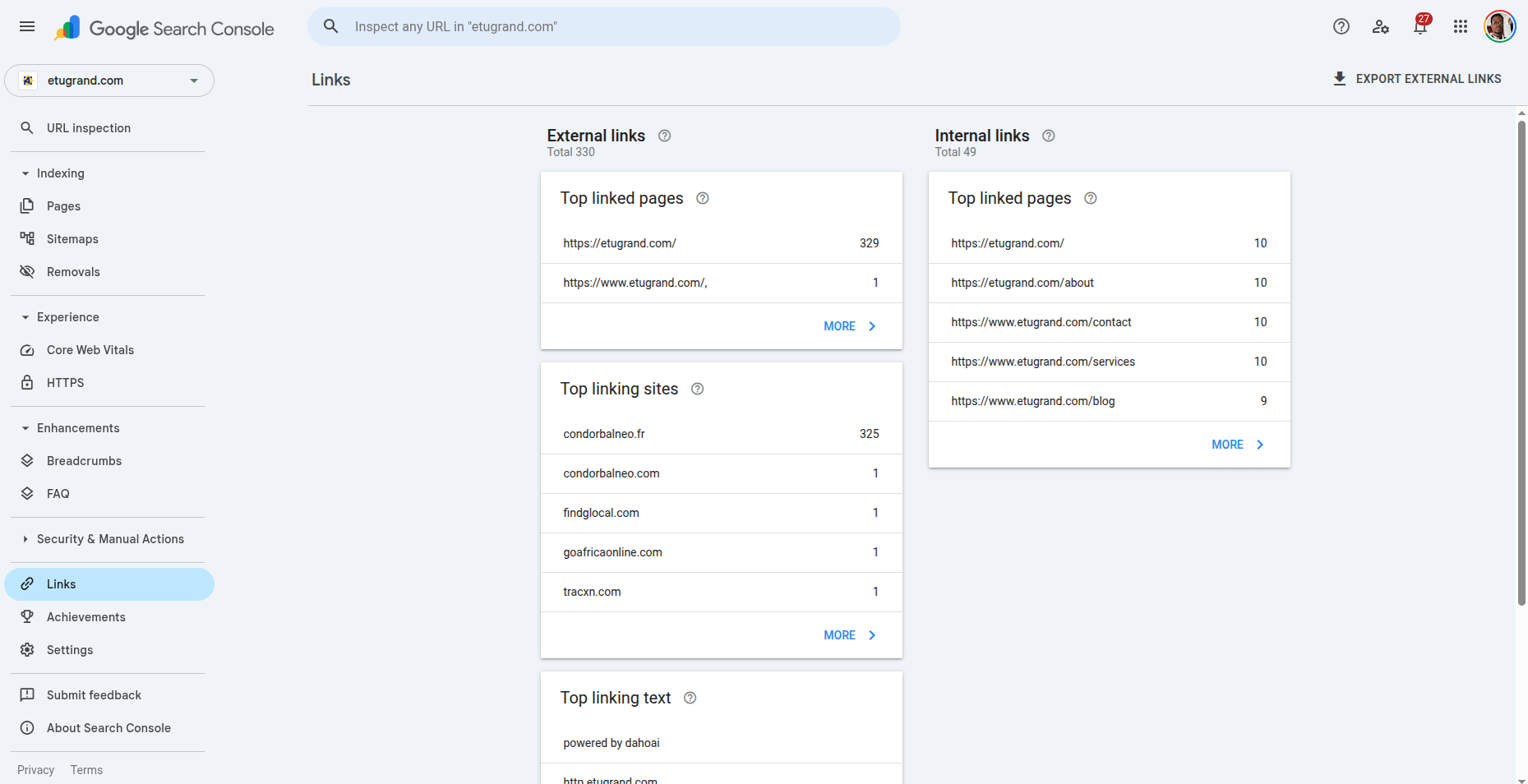Open the Google apps grid
The width and height of the screenshot is (1528, 784).
[1460, 26]
